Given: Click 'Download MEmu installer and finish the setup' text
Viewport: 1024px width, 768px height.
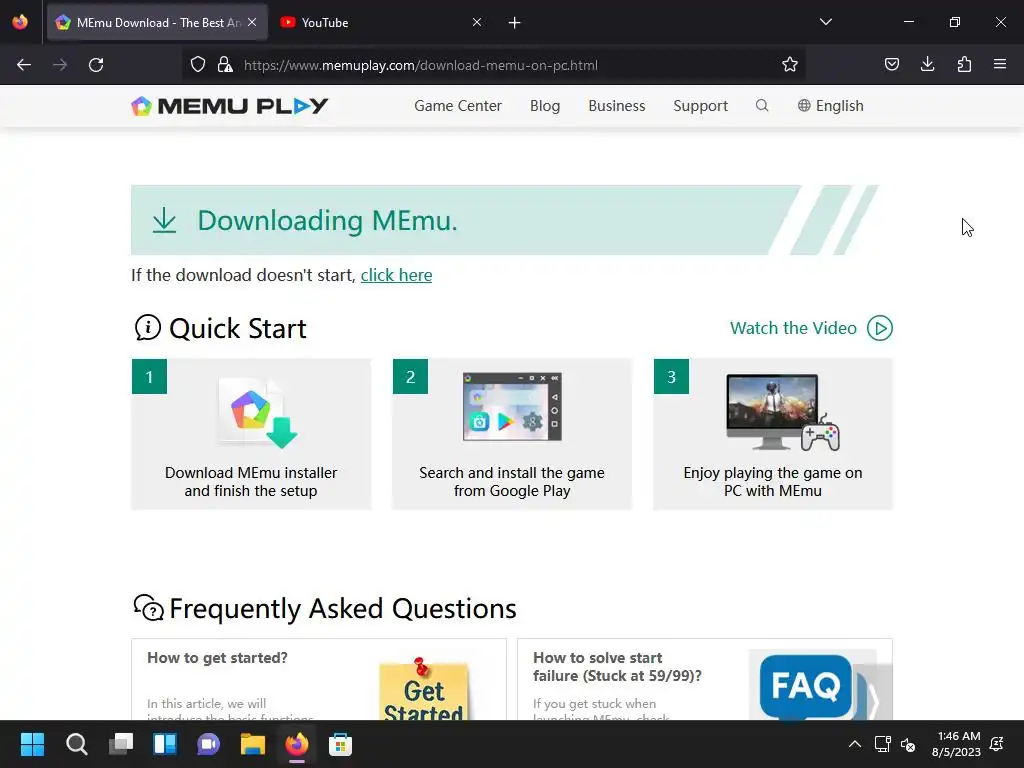Looking at the screenshot, I should pos(251,481).
